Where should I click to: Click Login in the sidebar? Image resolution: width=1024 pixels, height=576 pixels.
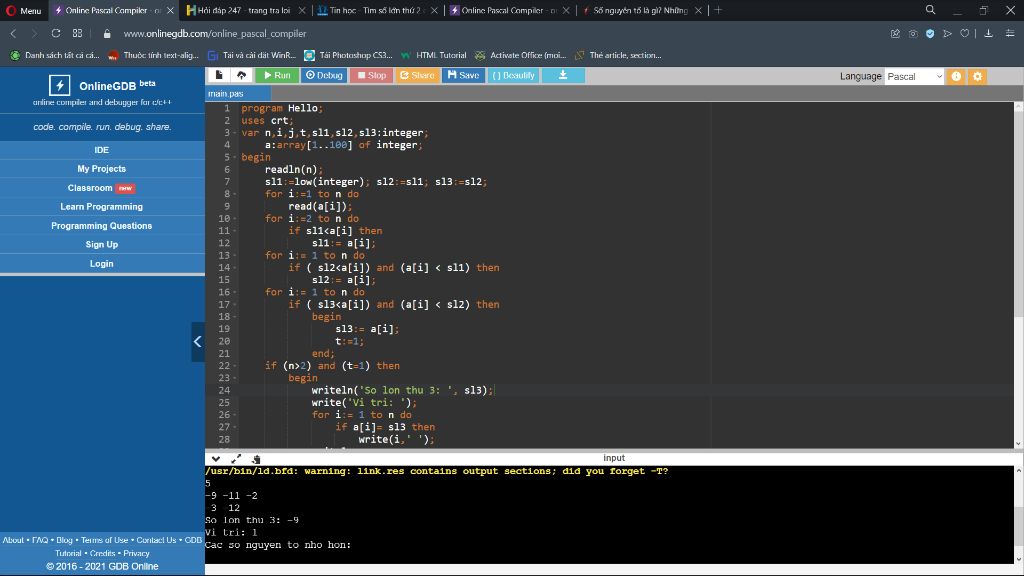102,263
